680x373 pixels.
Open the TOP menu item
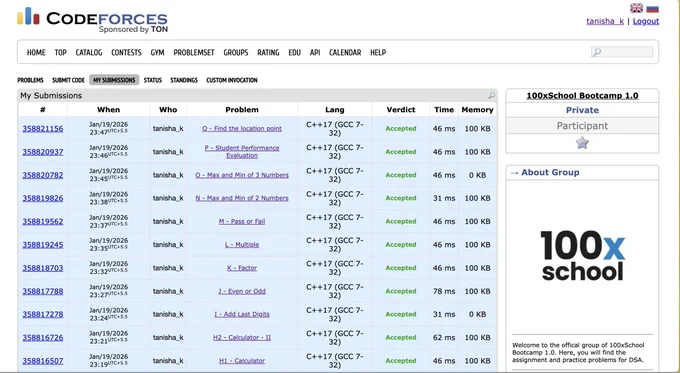click(60, 52)
